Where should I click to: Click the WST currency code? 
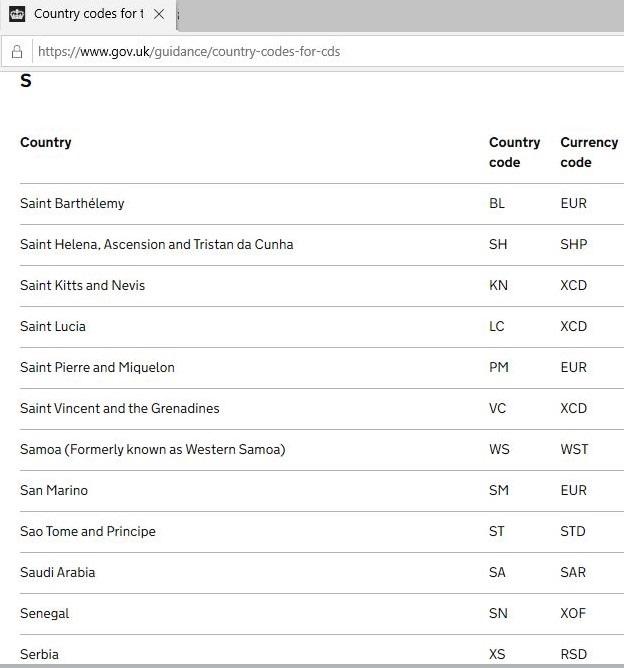point(575,449)
